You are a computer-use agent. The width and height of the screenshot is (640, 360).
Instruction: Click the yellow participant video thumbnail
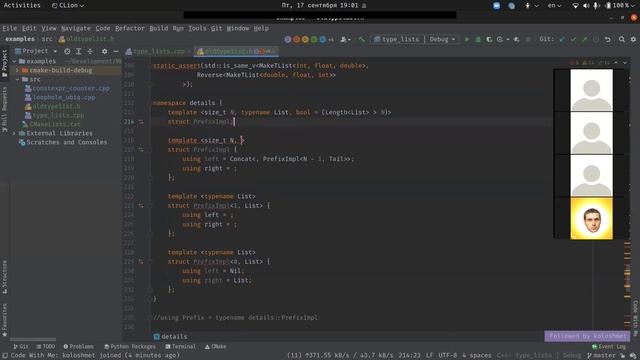pyautogui.click(x=591, y=218)
